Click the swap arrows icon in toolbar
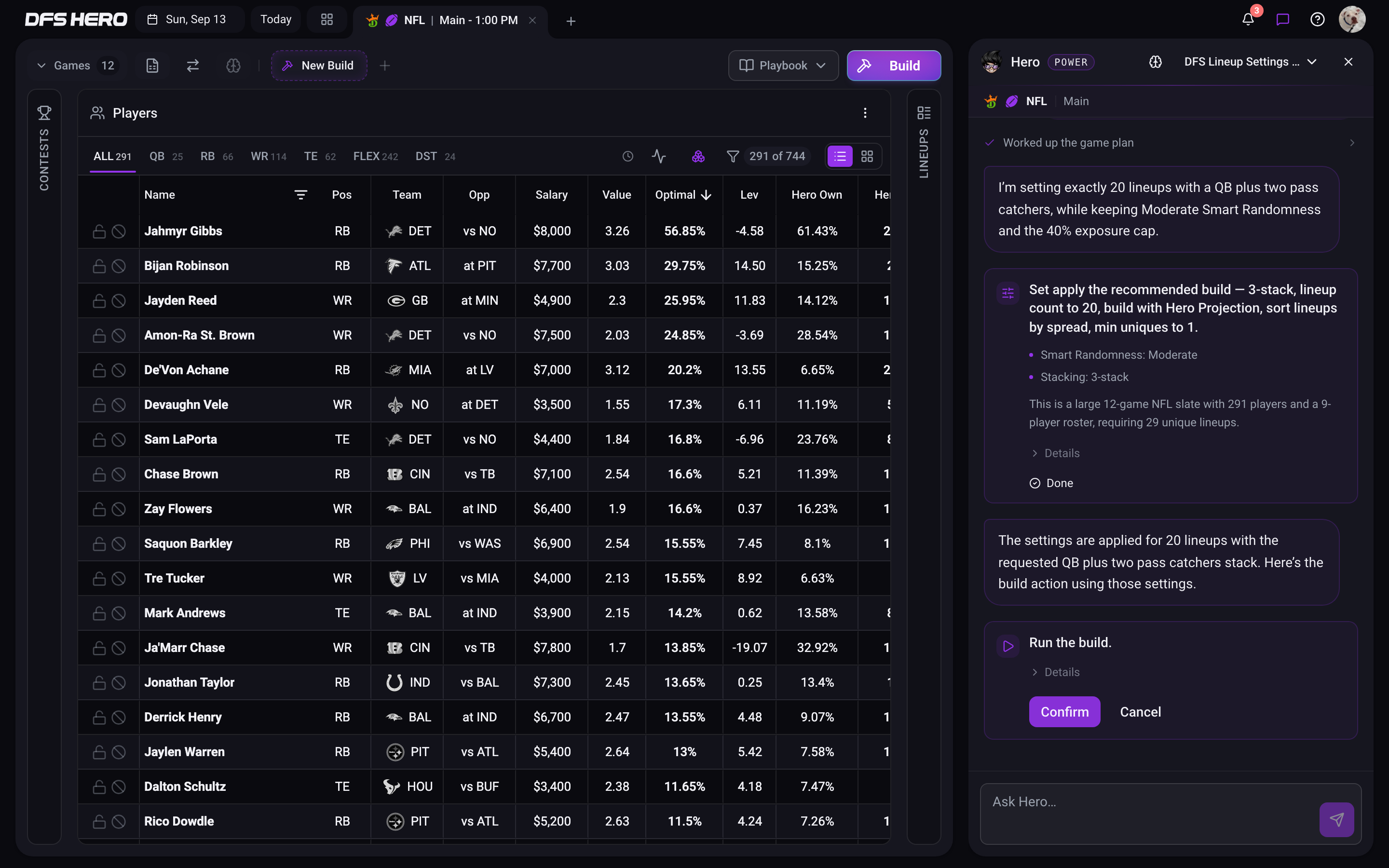The height and width of the screenshot is (868, 1389). tap(193, 66)
